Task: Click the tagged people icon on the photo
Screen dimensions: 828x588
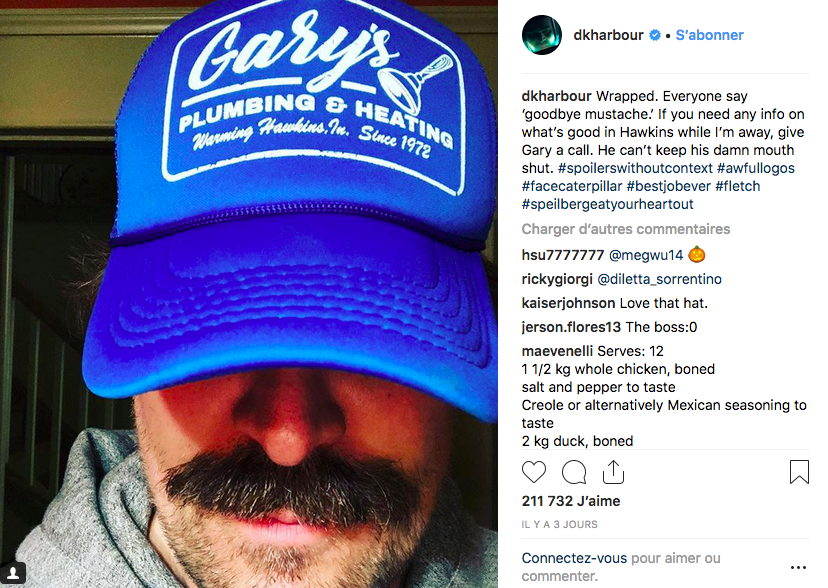Action: (14, 572)
